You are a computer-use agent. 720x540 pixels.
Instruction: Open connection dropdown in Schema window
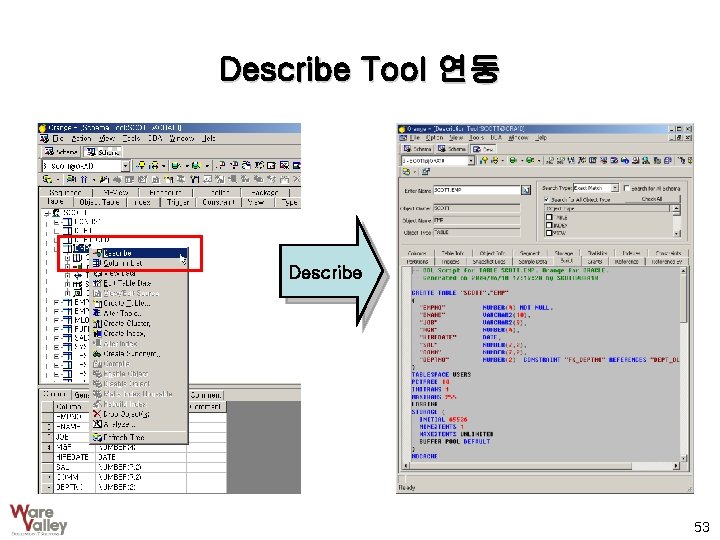pyautogui.click(x=125, y=166)
